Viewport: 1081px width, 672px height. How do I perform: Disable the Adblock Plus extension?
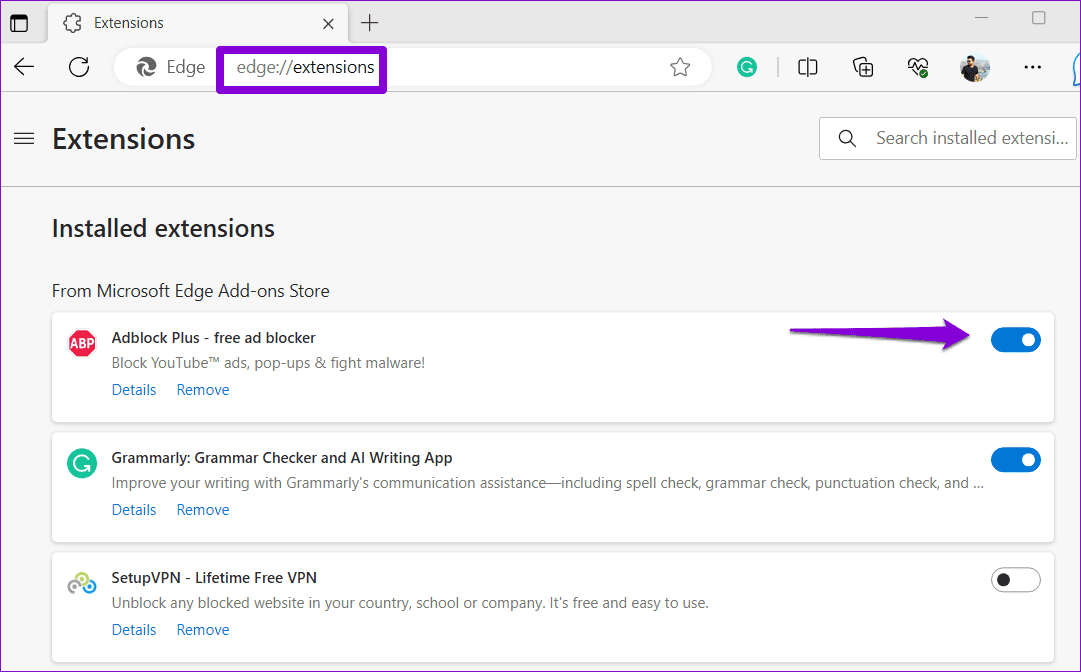point(1016,340)
